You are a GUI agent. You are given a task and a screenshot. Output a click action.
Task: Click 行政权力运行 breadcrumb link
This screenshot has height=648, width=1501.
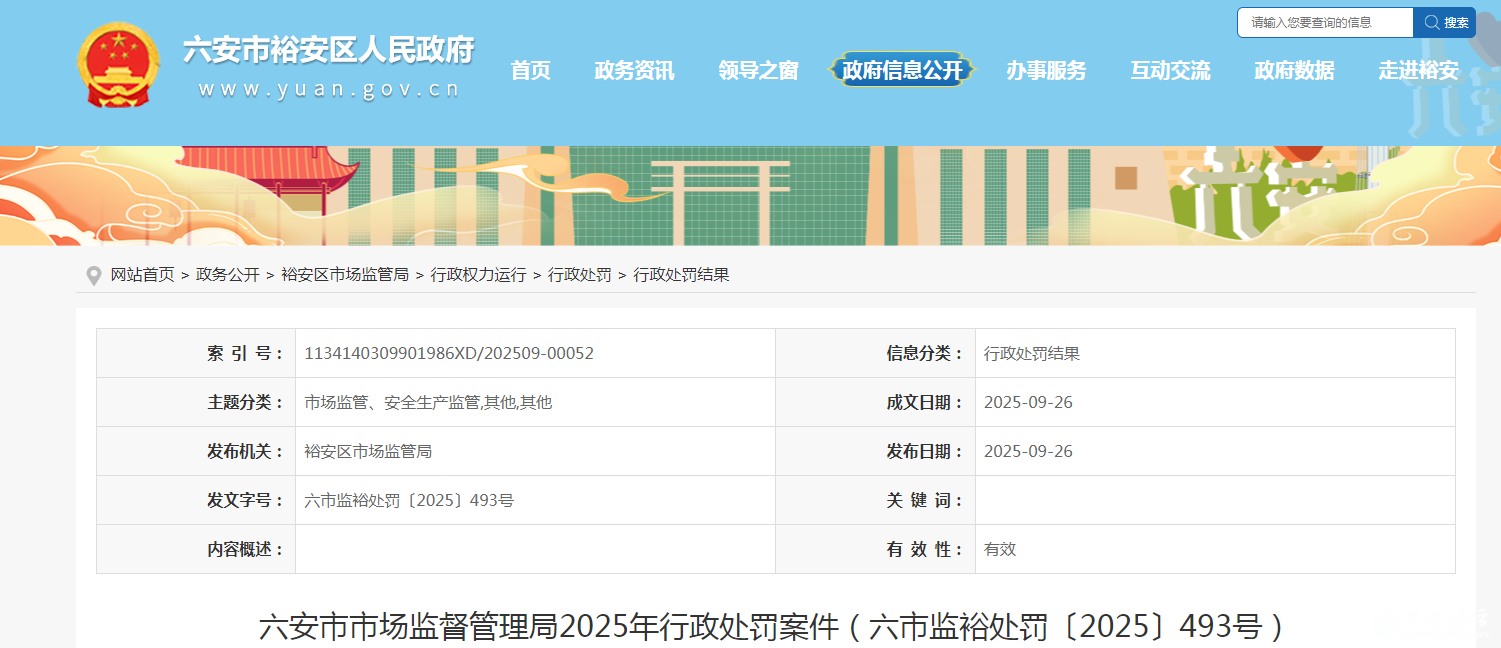coord(478,275)
